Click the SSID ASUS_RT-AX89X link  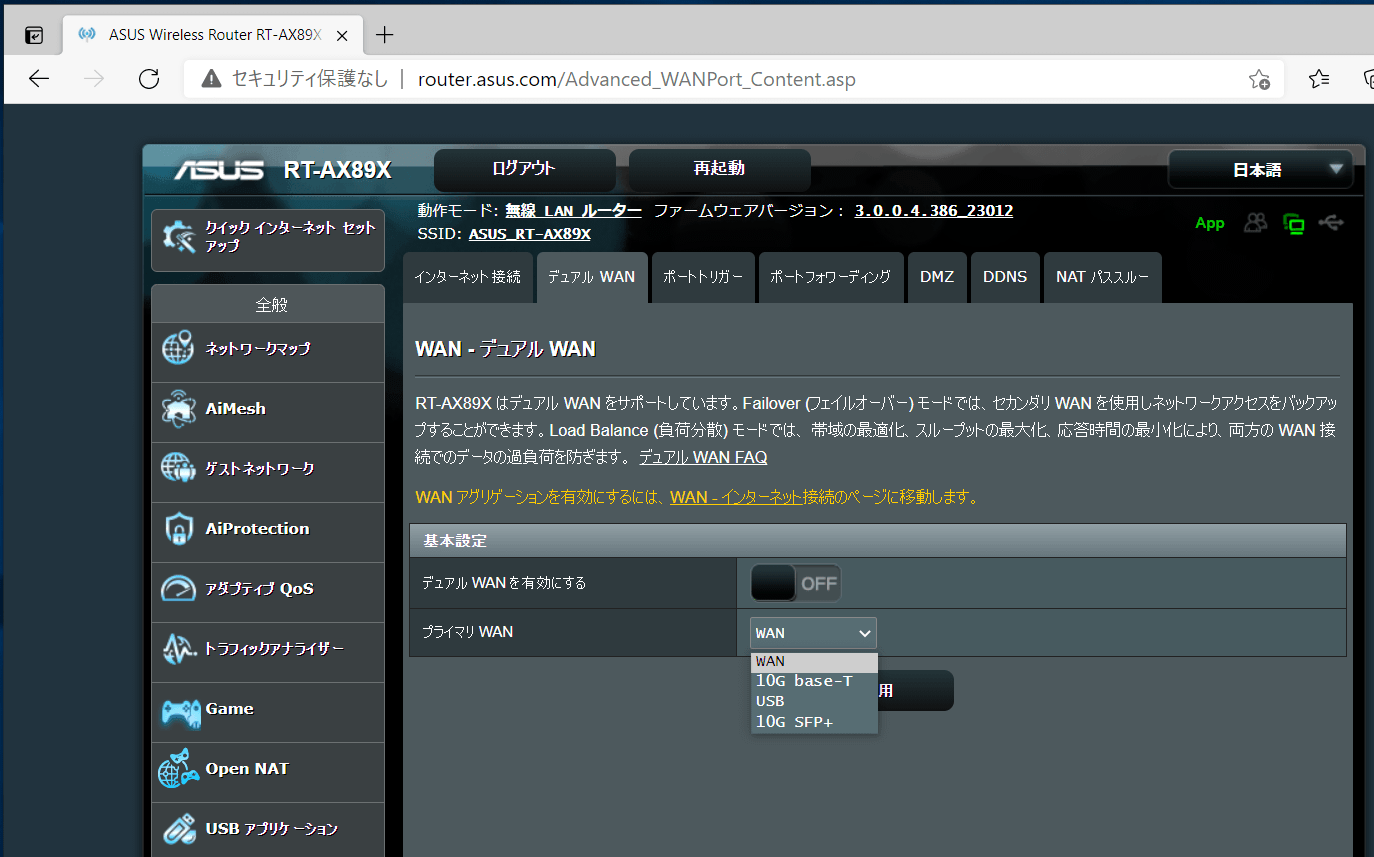(530, 234)
